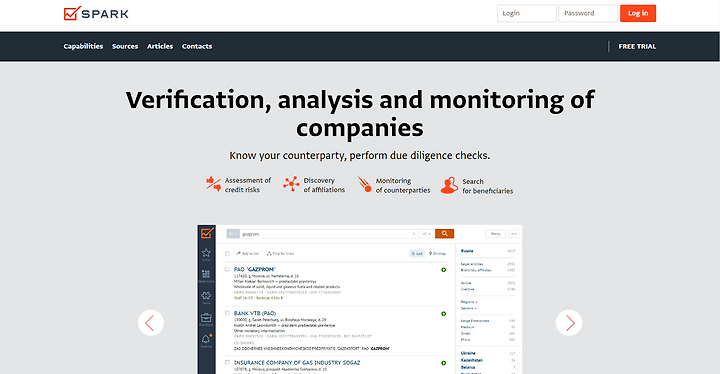
Task: Click the FREE TRIAL link
Action: (x=637, y=46)
